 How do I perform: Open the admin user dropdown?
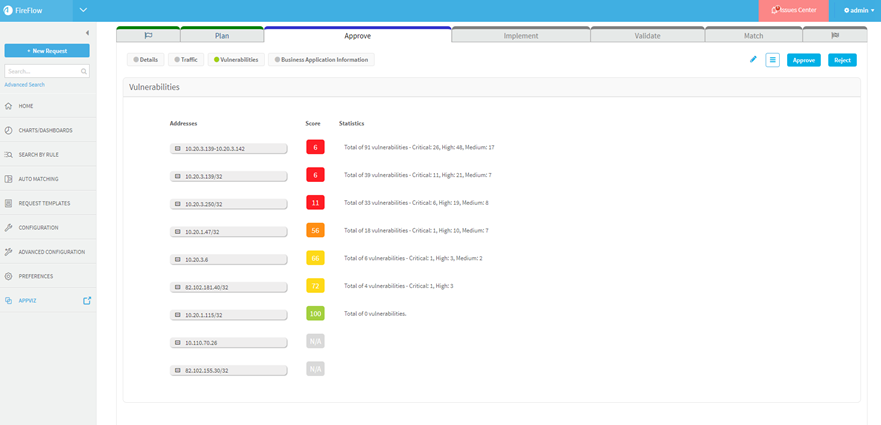(859, 10)
